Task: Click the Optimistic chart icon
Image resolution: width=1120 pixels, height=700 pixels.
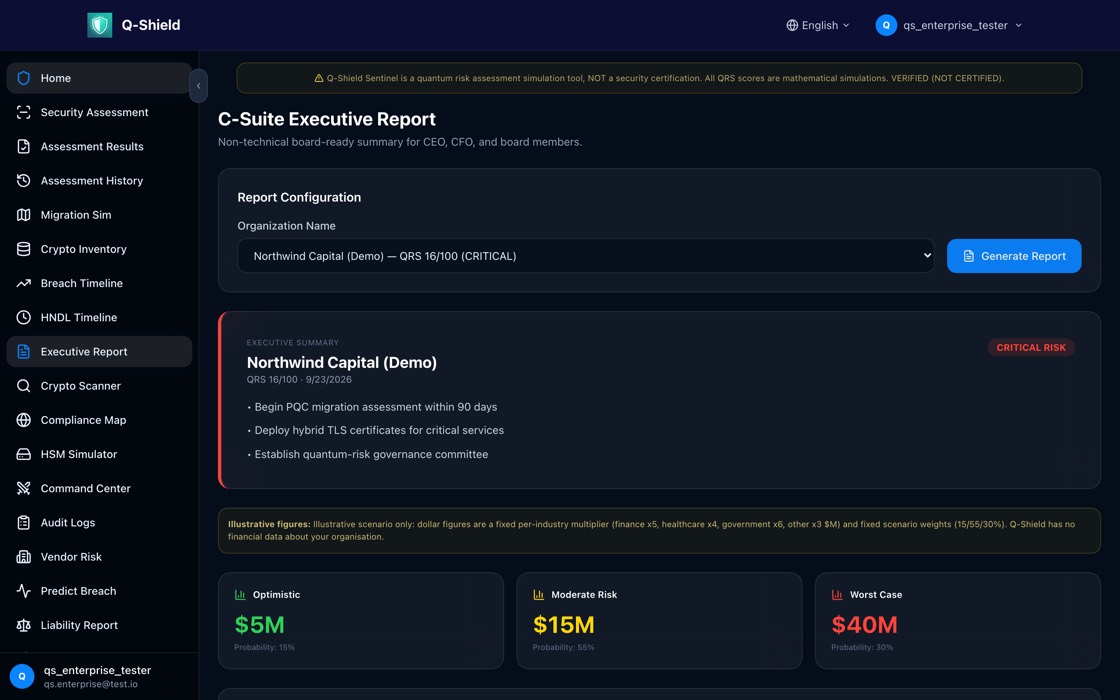Action: click(240, 595)
